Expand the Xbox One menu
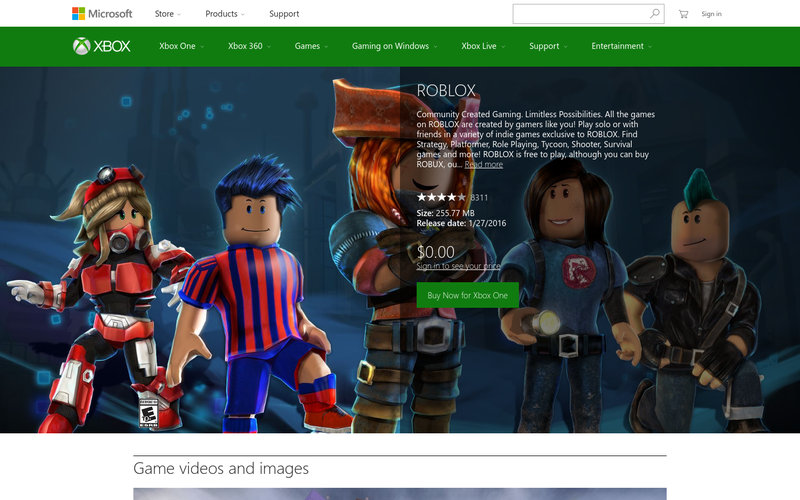The width and height of the screenshot is (800, 500). tap(182, 46)
